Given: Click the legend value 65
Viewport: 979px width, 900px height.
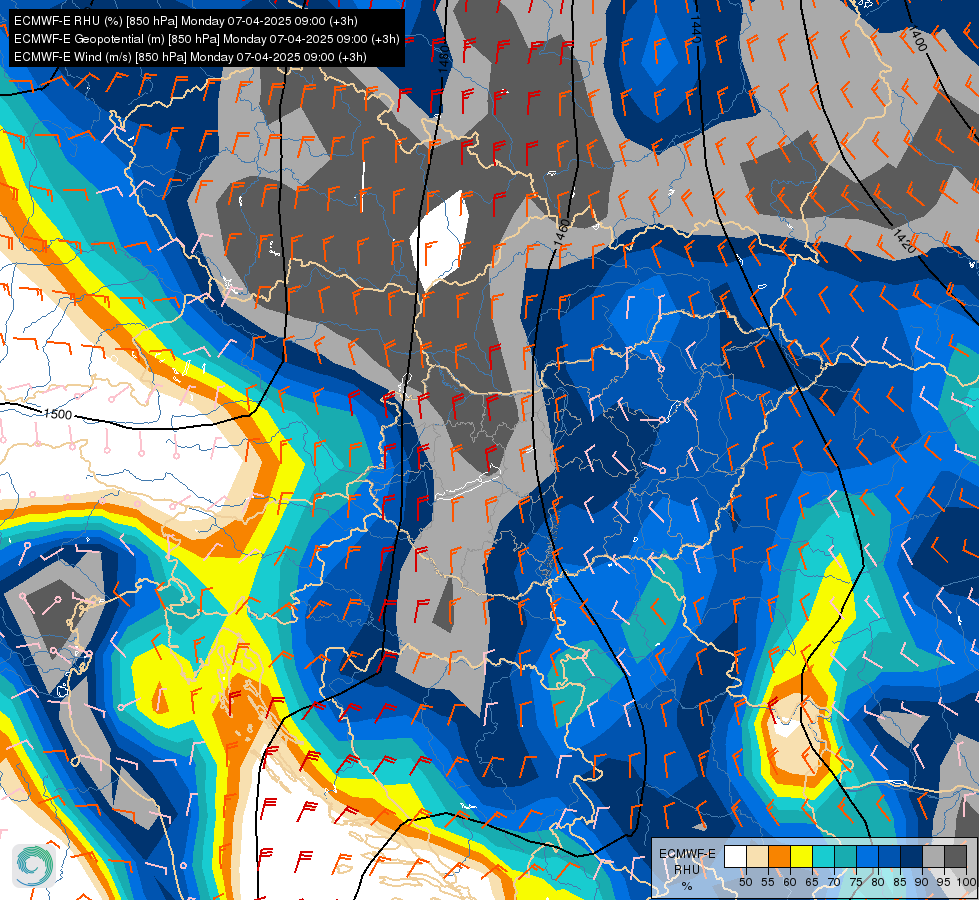Looking at the screenshot, I should coord(812,882).
